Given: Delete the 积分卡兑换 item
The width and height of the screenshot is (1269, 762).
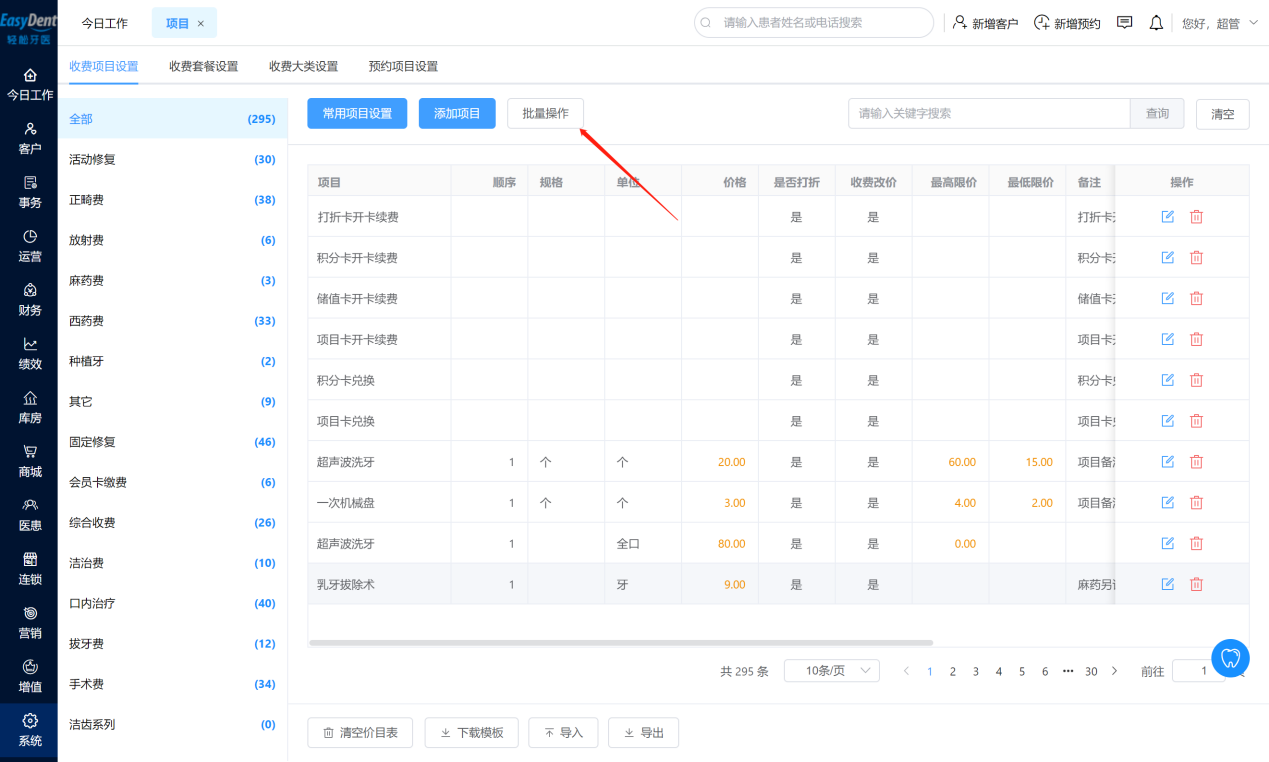Looking at the screenshot, I should point(1196,381).
